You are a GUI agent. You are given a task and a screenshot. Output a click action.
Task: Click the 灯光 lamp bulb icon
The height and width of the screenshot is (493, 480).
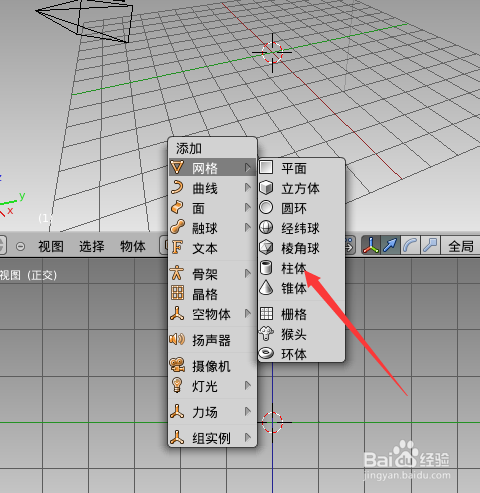pyautogui.click(x=177, y=385)
